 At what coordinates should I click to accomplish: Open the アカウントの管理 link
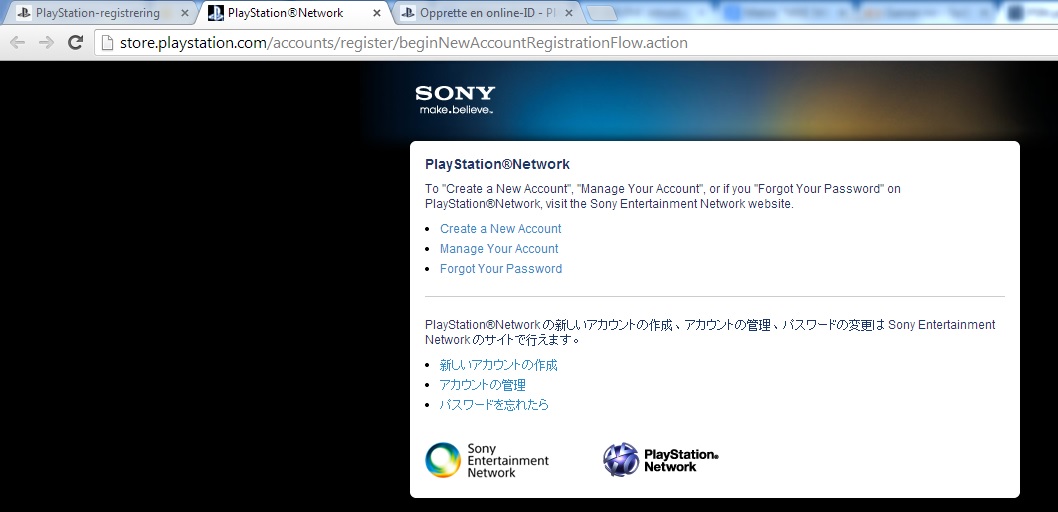coord(482,385)
